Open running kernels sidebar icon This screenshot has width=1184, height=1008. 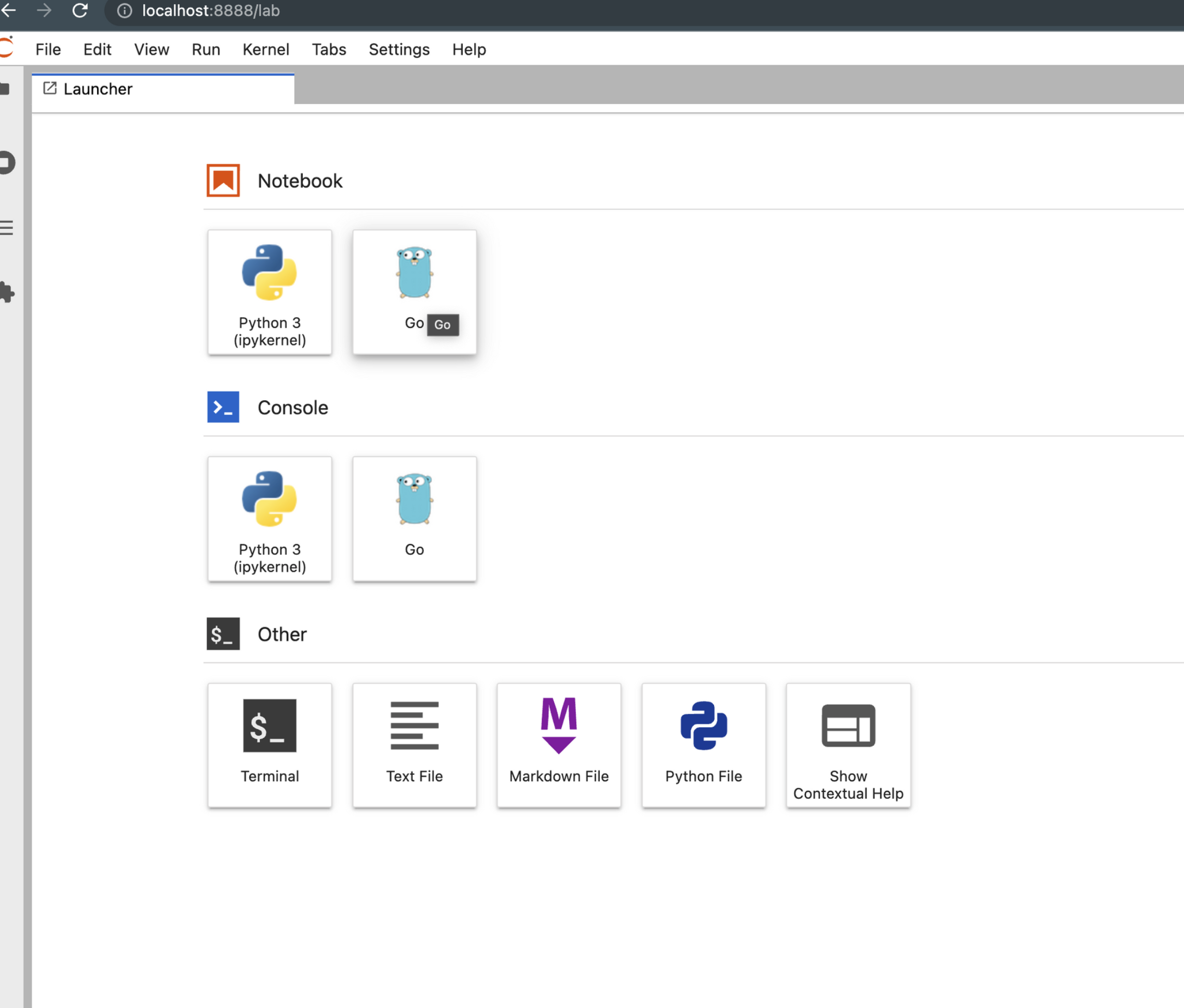point(7,163)
